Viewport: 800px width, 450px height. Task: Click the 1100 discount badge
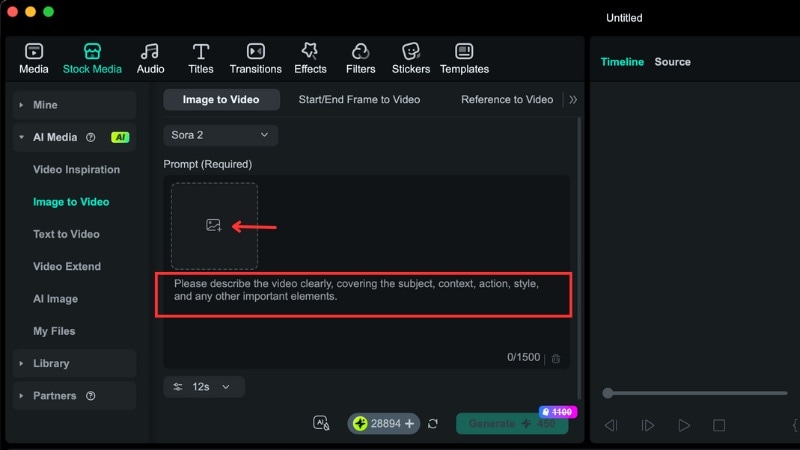click(x=558, y=412)
